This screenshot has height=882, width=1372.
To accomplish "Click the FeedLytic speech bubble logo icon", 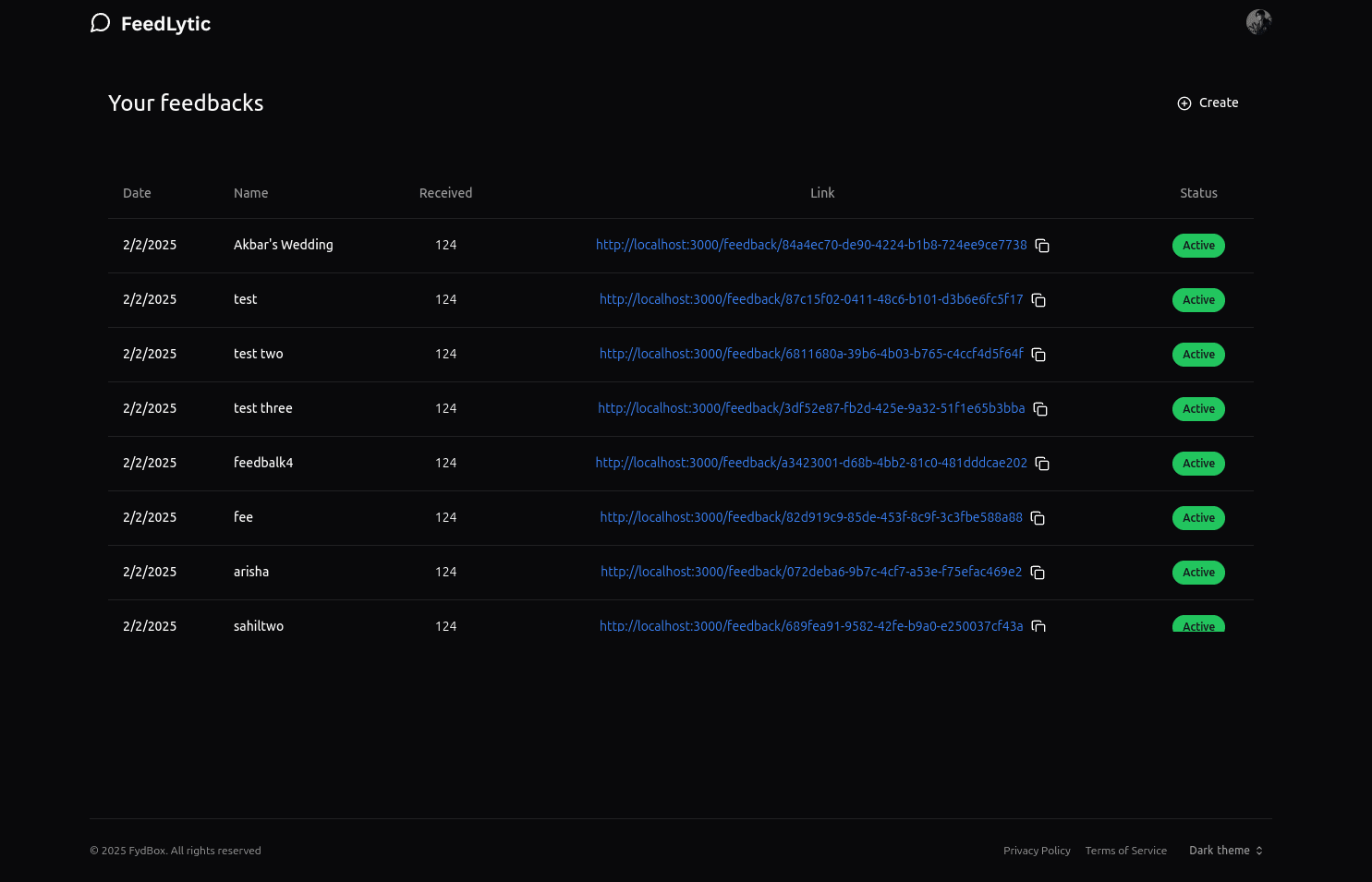I will (100, 23).
